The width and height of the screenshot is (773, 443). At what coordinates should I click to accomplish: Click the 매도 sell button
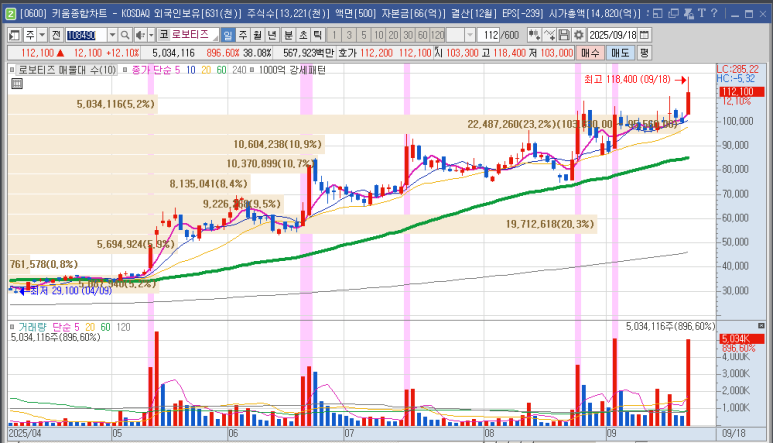[620, 53]
